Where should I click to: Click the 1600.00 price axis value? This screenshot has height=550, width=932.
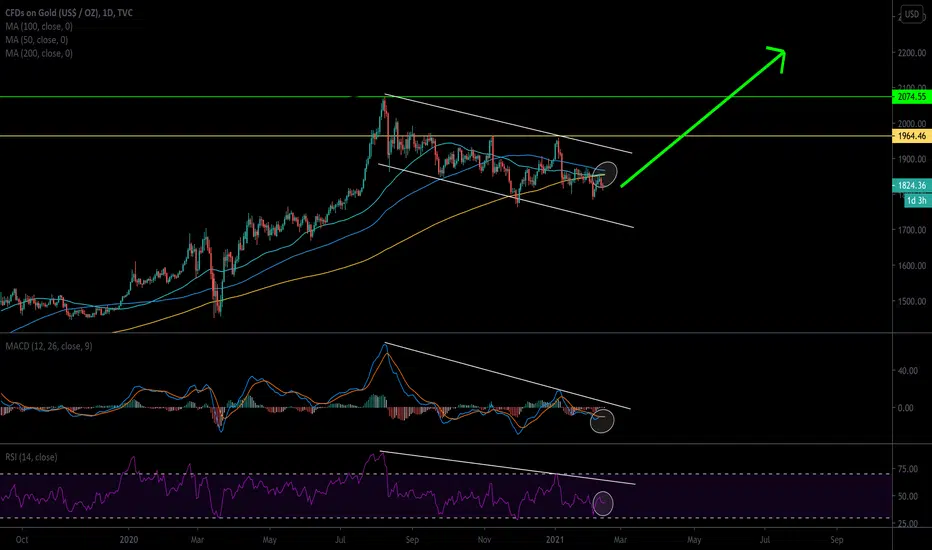pyautogui.click(x=912, y=266)
